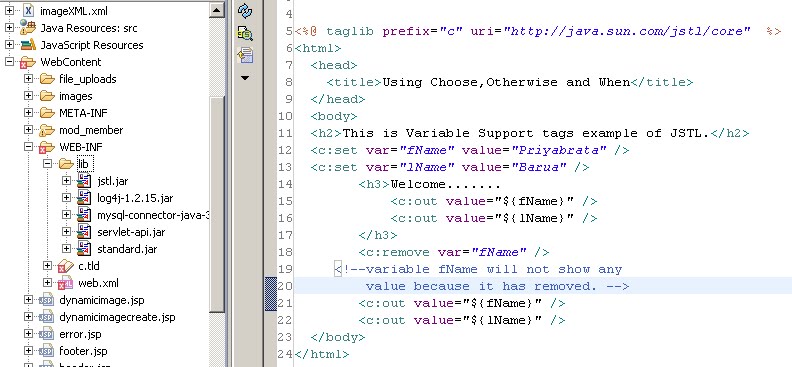The image size is (792, 367).
Task: Click the web.xml file icon
Action: click(65, 283)
